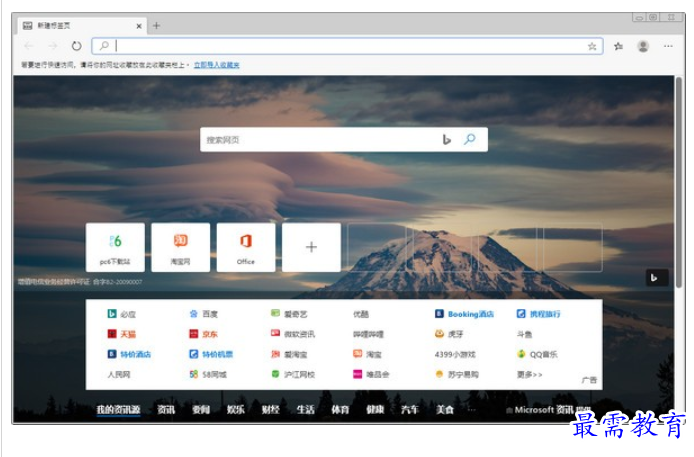The width and height of the screenshot is (694, 457).
Task: Open the 沪江网校 link
Action: (x=293, y=374)
